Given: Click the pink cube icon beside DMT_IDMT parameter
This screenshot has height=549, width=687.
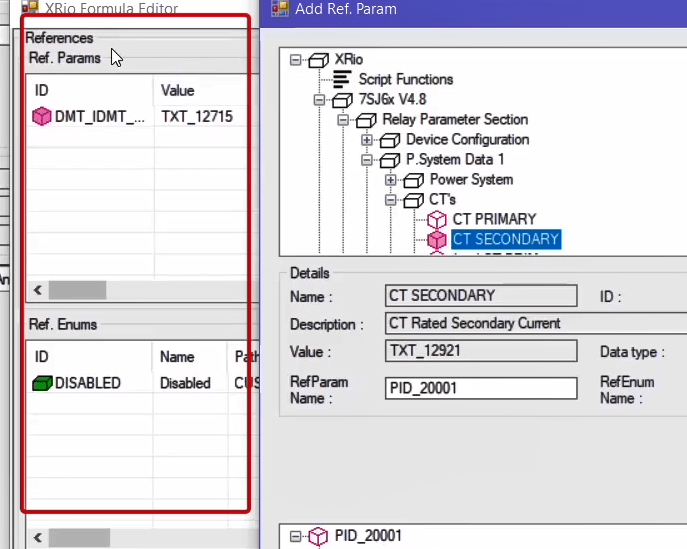Looking at the screenshot, I should coord(42,117).
